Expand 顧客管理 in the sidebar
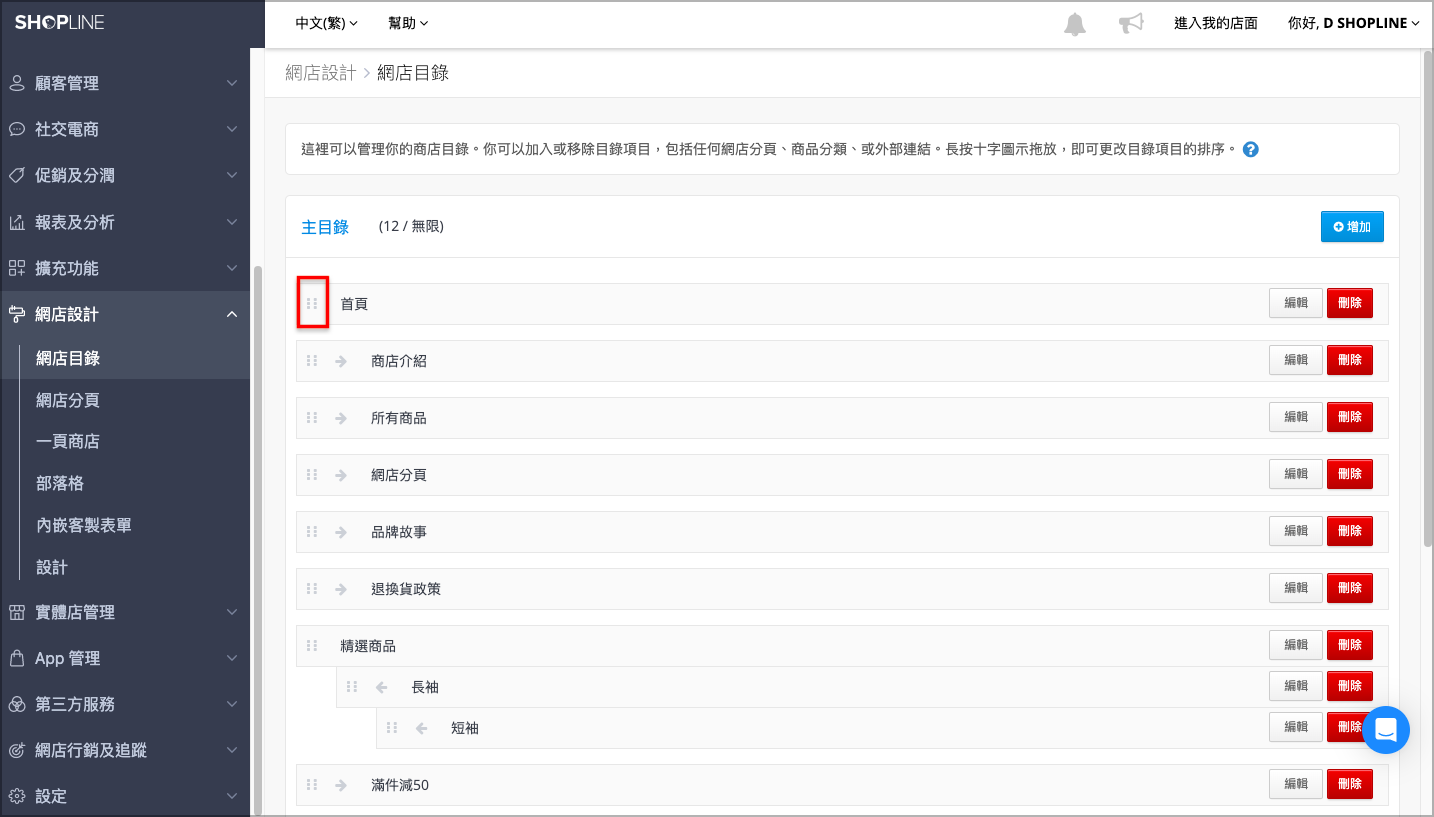 point(125,83)
